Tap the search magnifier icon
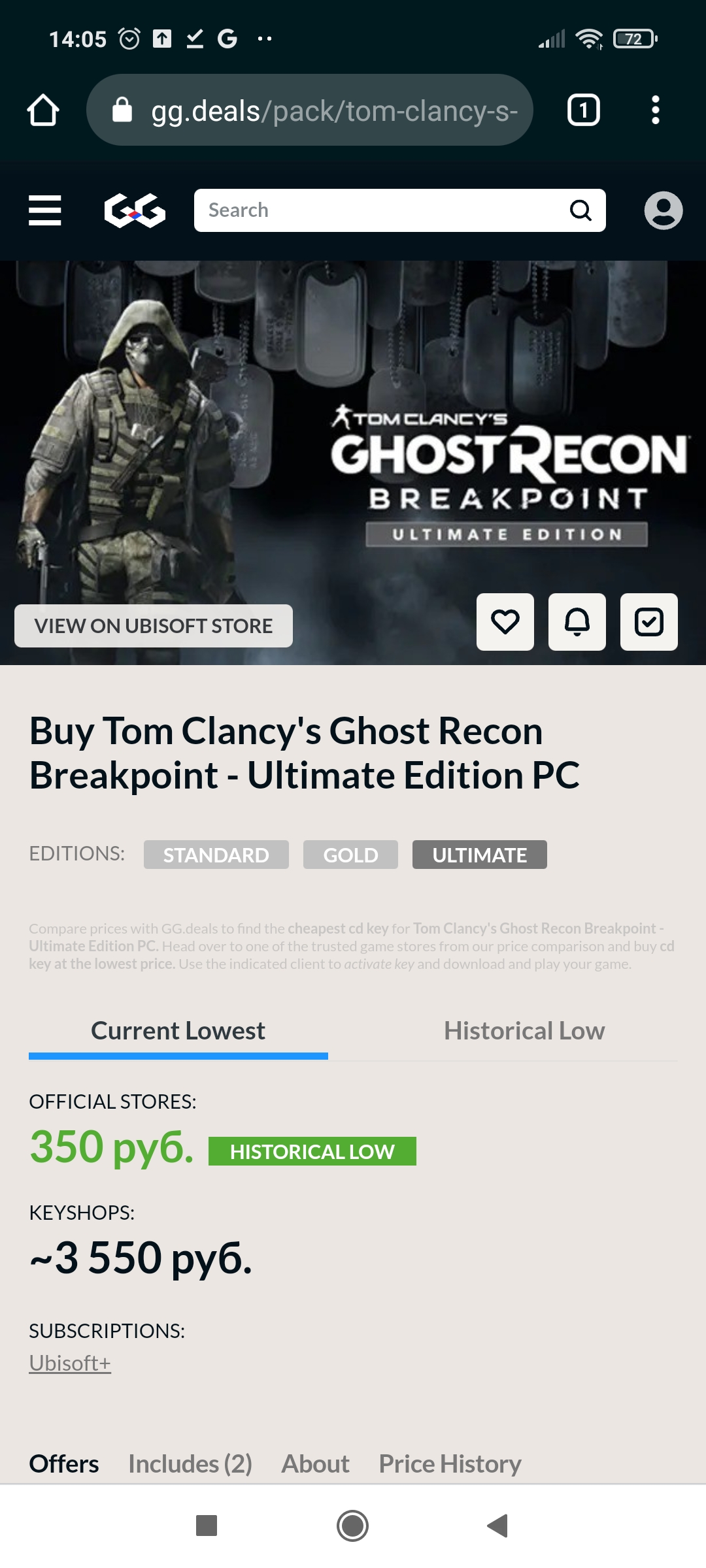The width and height of the screenshot is (706, 1568). (x=580, y=210)
